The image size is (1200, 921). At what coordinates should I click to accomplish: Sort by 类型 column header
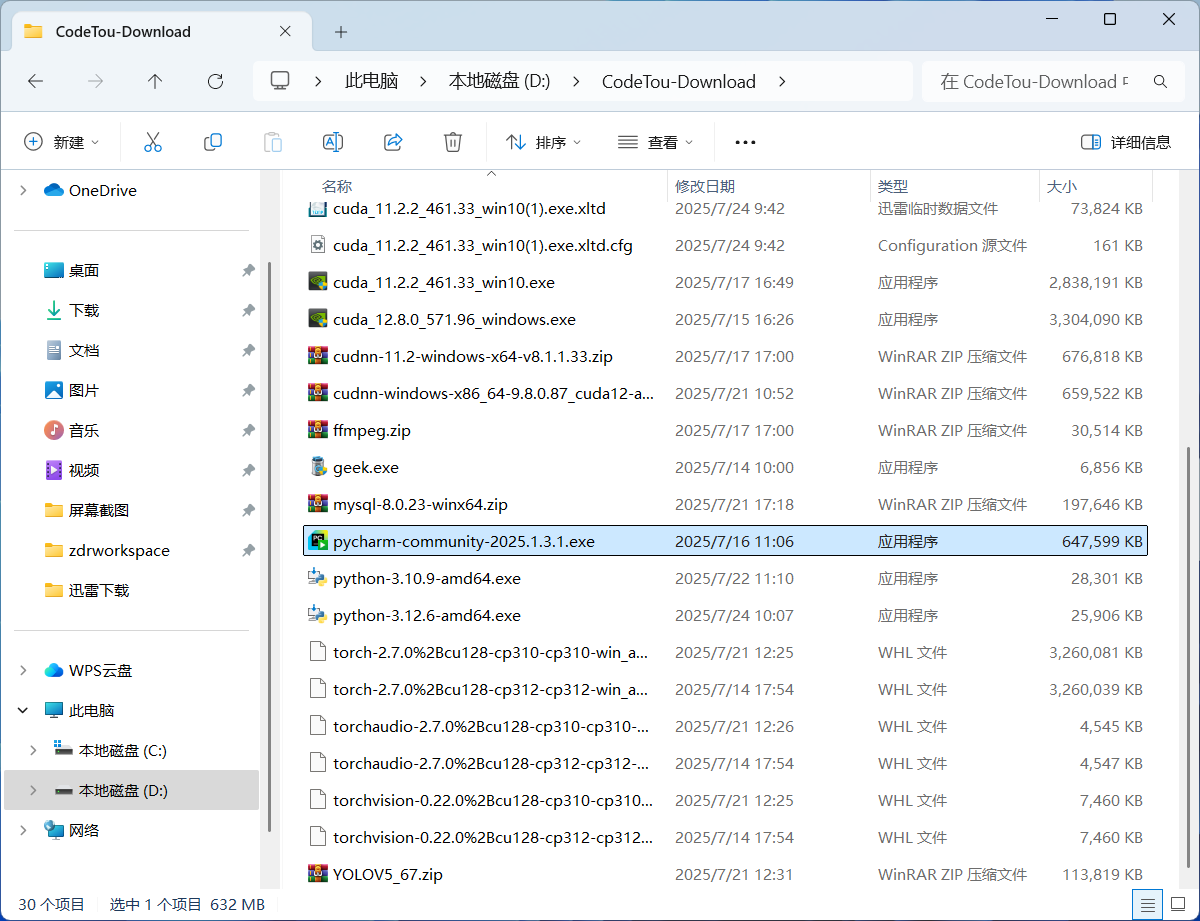coord(893,187)
